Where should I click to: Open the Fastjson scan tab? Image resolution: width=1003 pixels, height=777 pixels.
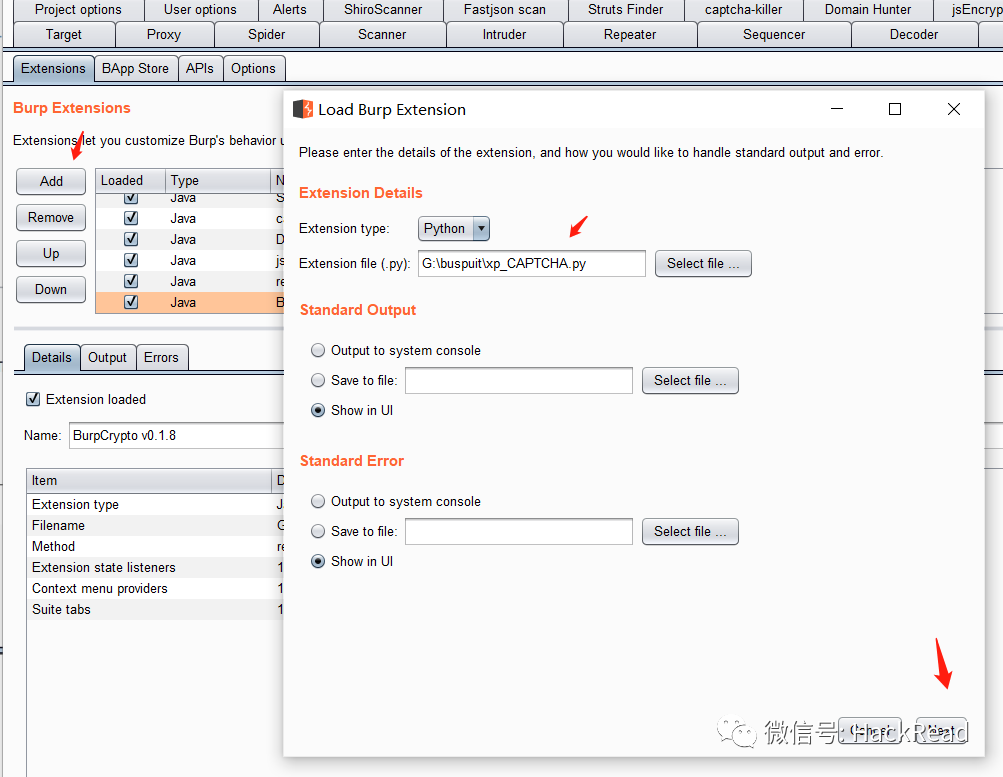[x=505, y=10]
